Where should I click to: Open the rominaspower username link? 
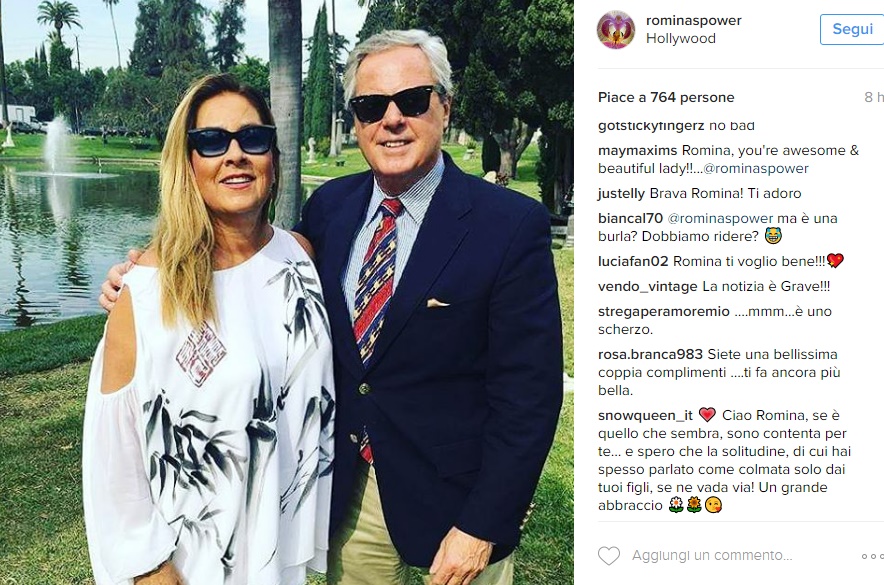tap(693, 20)
